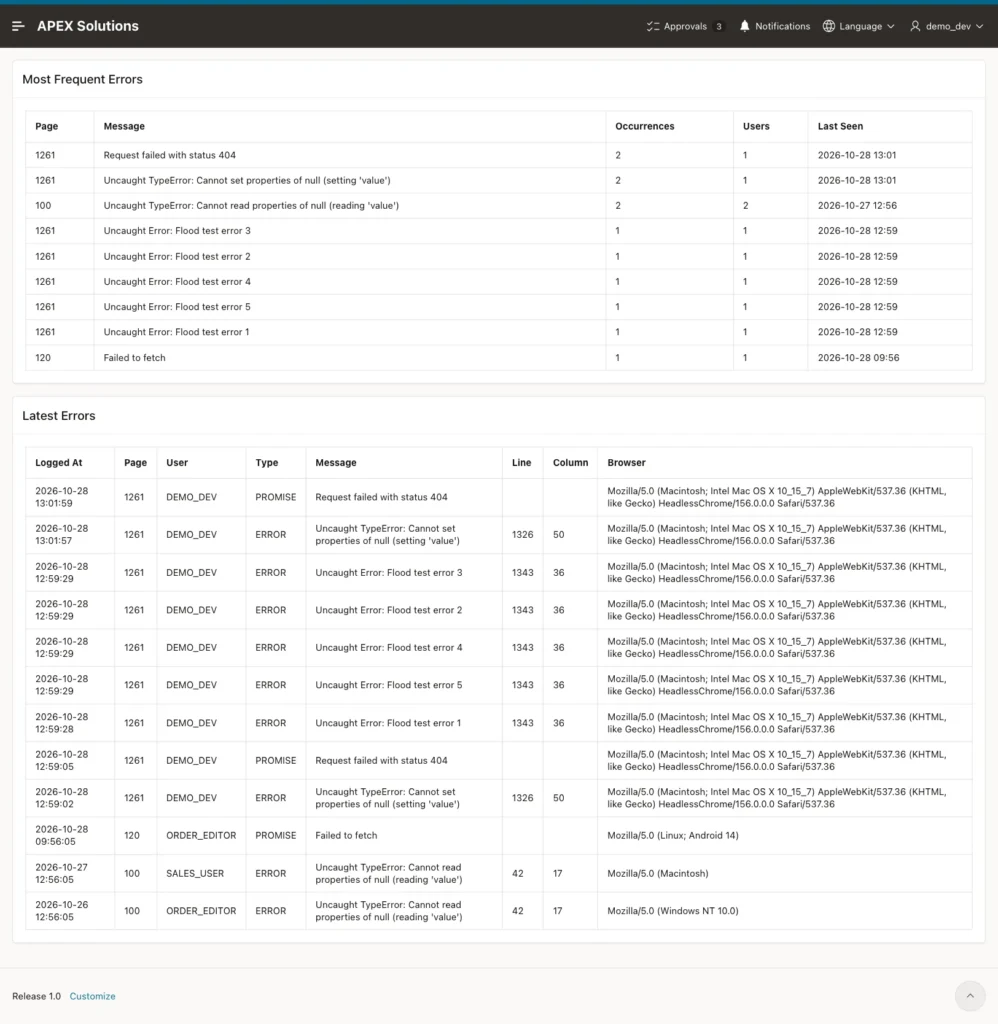Click Last Seen value 2026-10-27 12:56

click(857, 205)
